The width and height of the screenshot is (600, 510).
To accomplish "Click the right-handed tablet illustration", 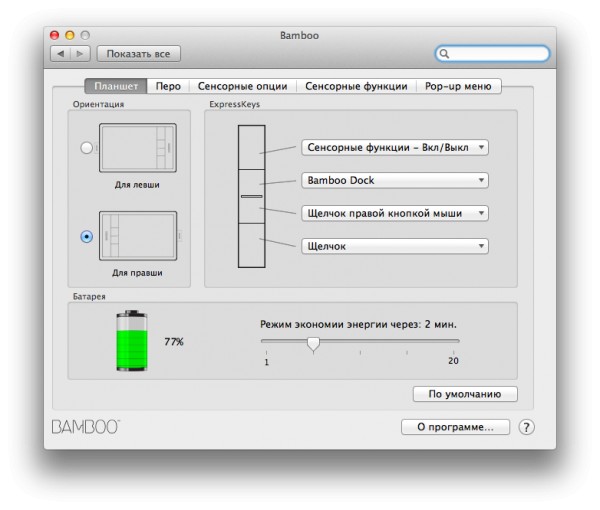I will (x=138, y=236).
